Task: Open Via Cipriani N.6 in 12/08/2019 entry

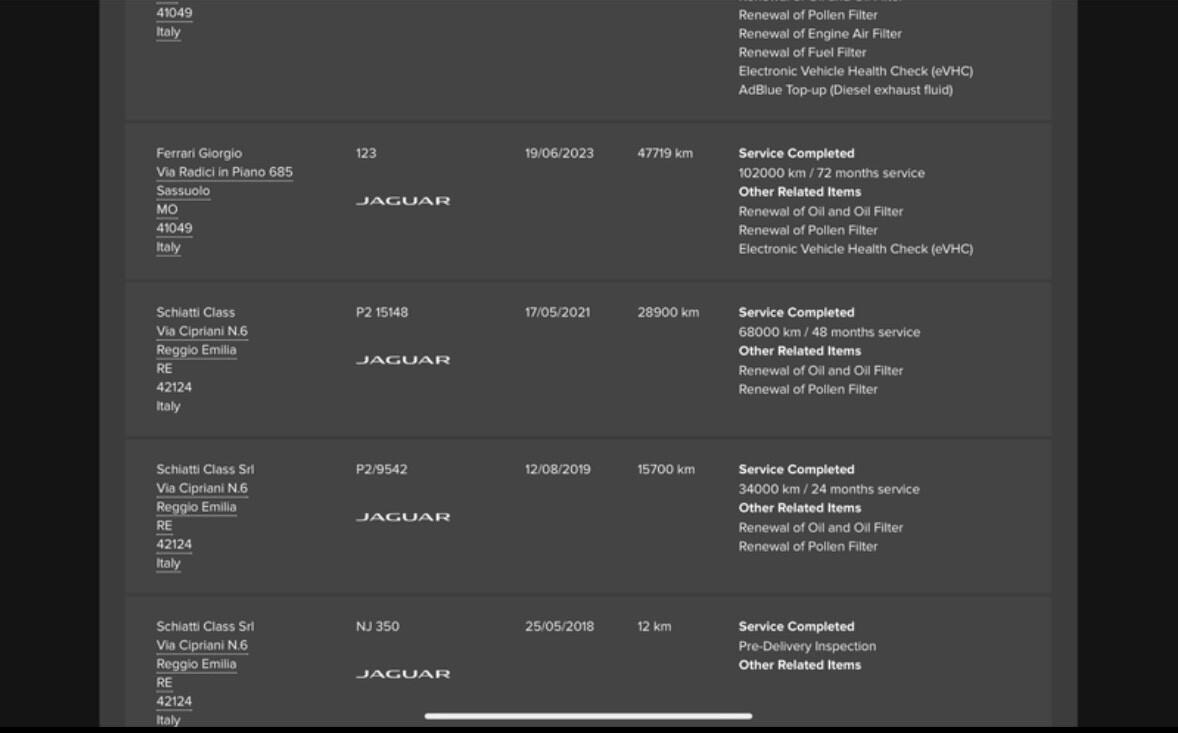Action: point(201,488)
